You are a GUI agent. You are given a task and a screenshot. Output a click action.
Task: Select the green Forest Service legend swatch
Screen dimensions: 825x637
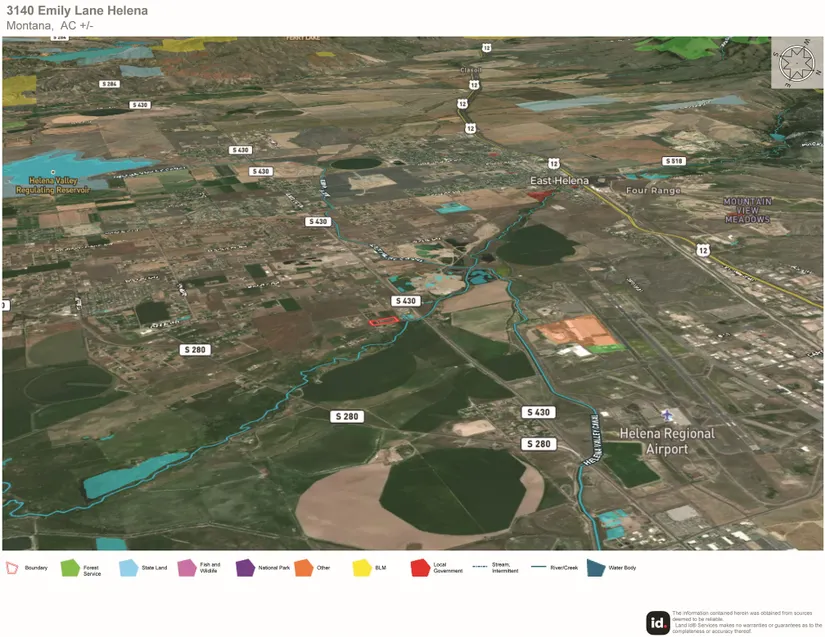(70, 568)
